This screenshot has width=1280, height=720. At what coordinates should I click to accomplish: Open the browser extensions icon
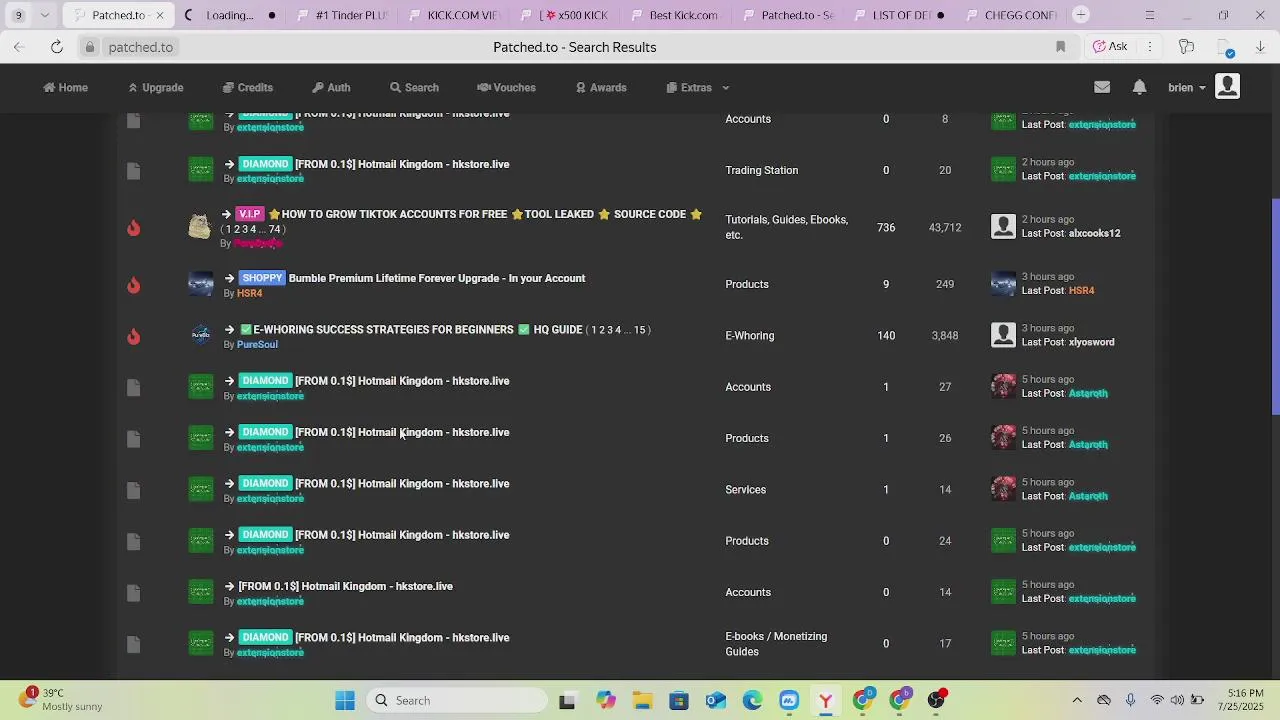(1186, 47)
